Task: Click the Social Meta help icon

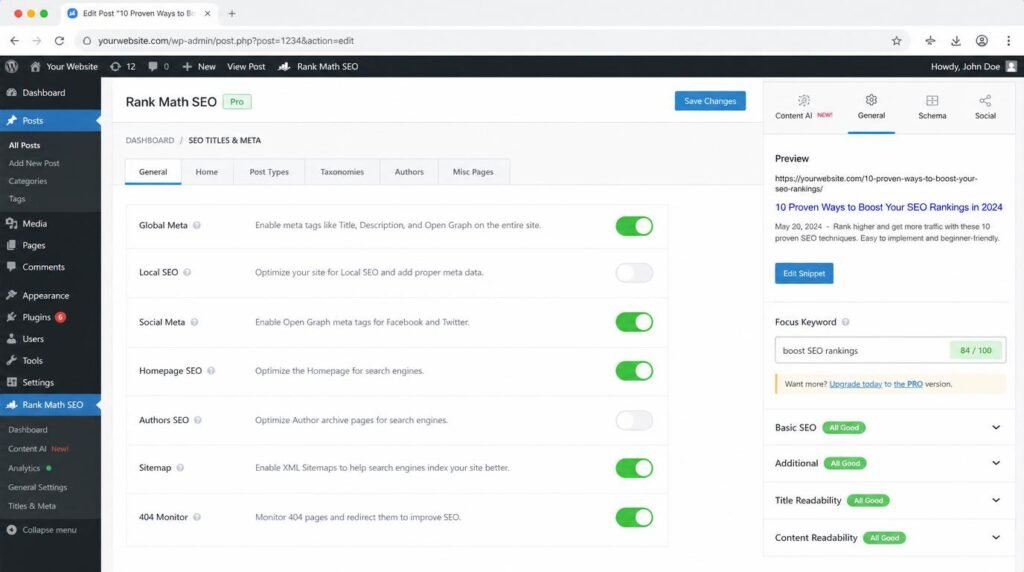Action: pyautogui.click(x=194, y=322)
